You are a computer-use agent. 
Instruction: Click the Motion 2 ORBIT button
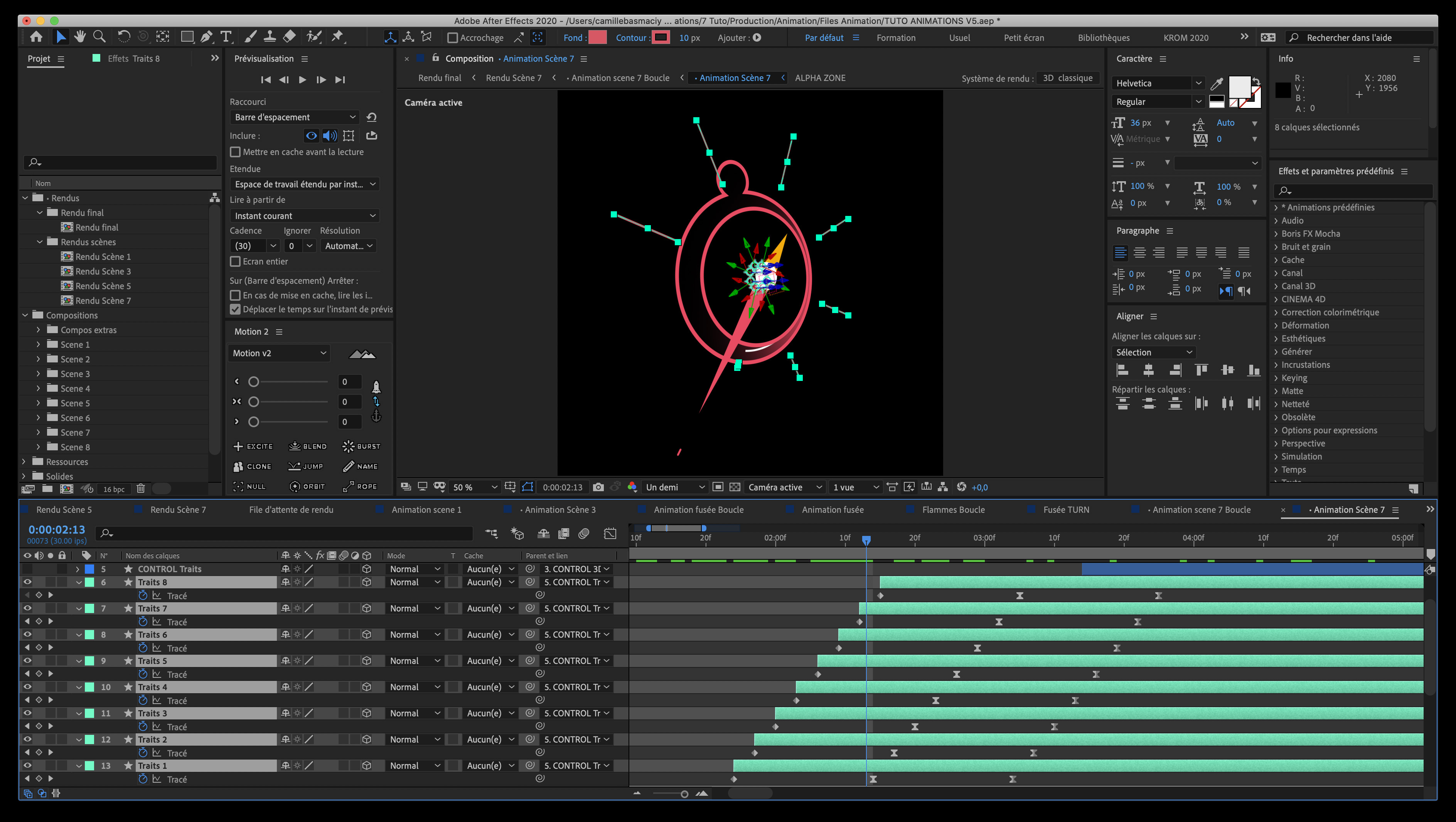pyautogui.click(x=307, y=486)
